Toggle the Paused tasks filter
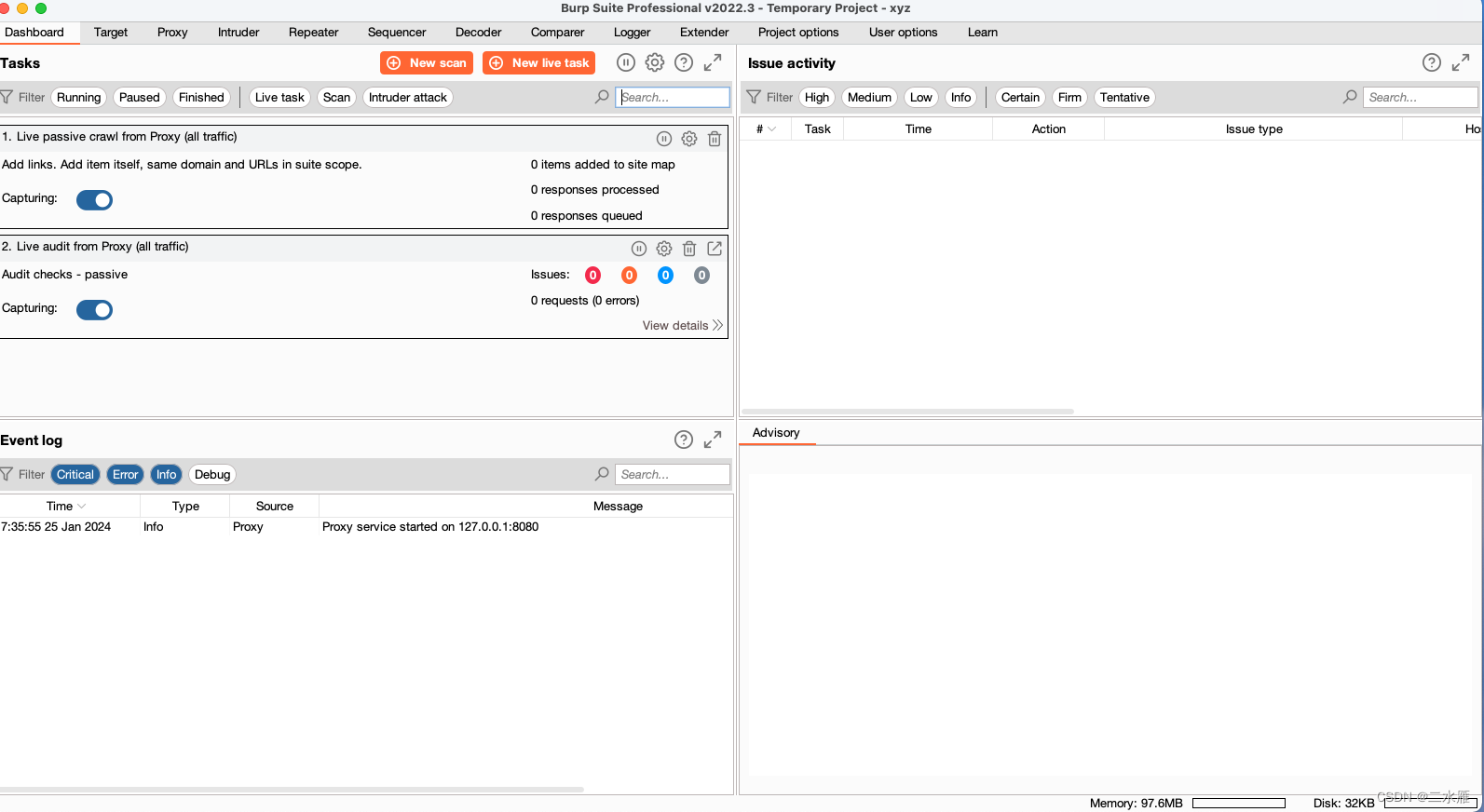This screenshot has height=812, width=1484. tap(140, 97)
